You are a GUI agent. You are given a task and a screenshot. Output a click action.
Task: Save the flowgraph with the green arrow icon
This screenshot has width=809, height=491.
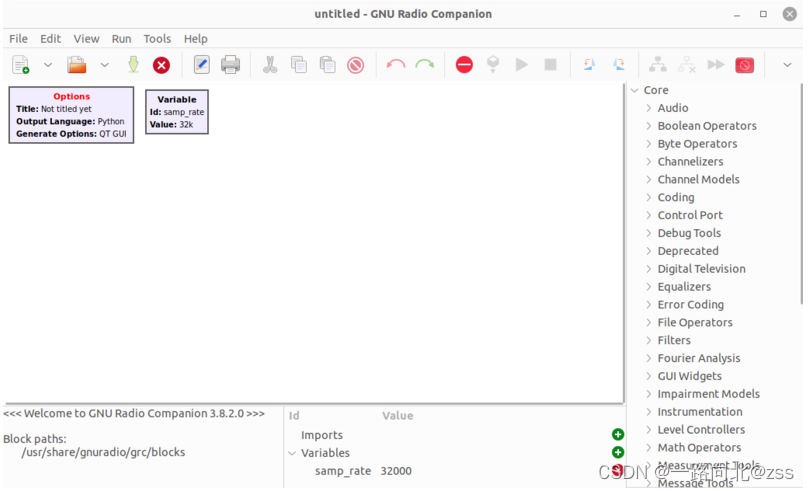[x=133, y=65]
